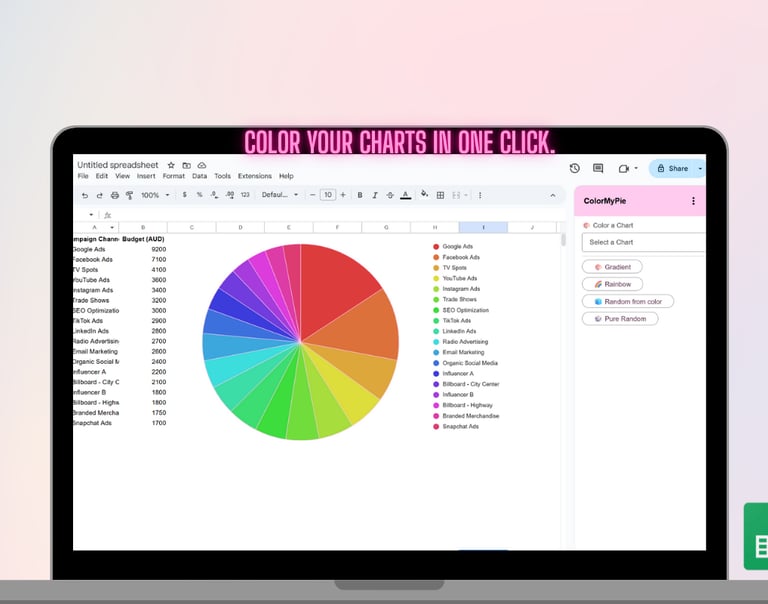Open the Default font dropdown
This screenshot has width=768, height=604.
[x=280, y=195]
